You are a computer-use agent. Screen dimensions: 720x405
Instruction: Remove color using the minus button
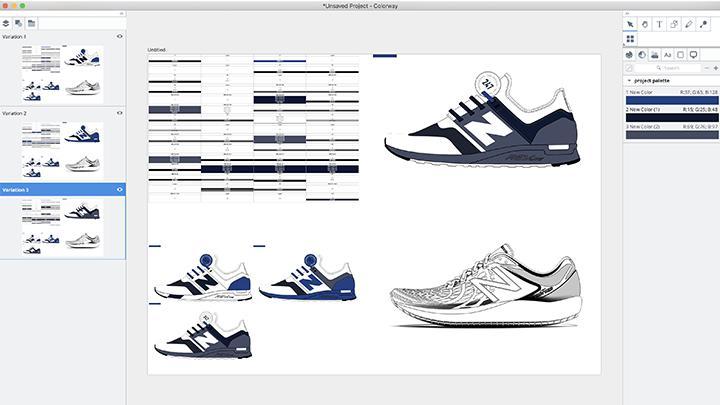pyautogui.click(x=704, y=67)
